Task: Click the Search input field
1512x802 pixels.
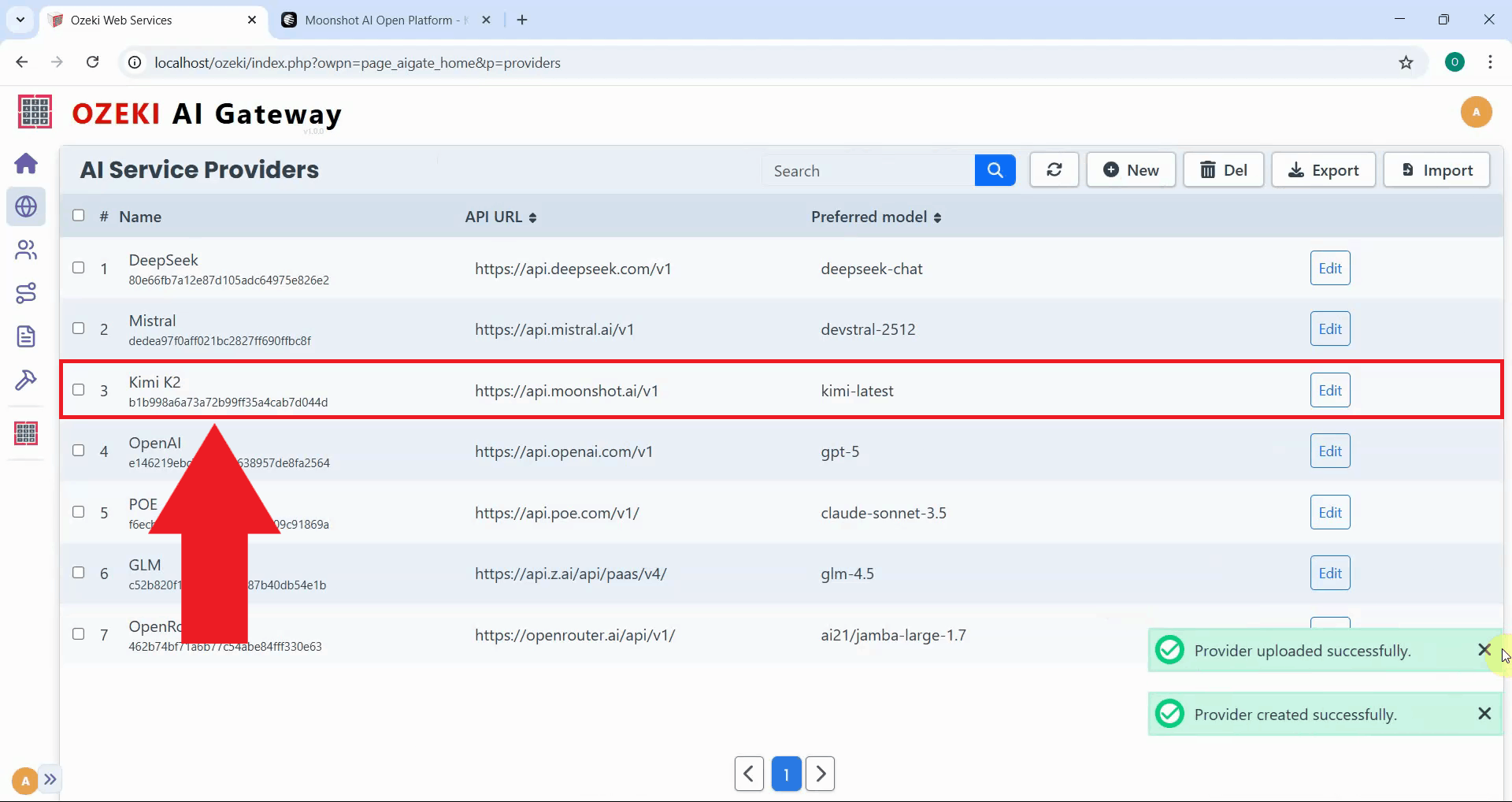Action: pyautogui.click(x=868, y=171)
